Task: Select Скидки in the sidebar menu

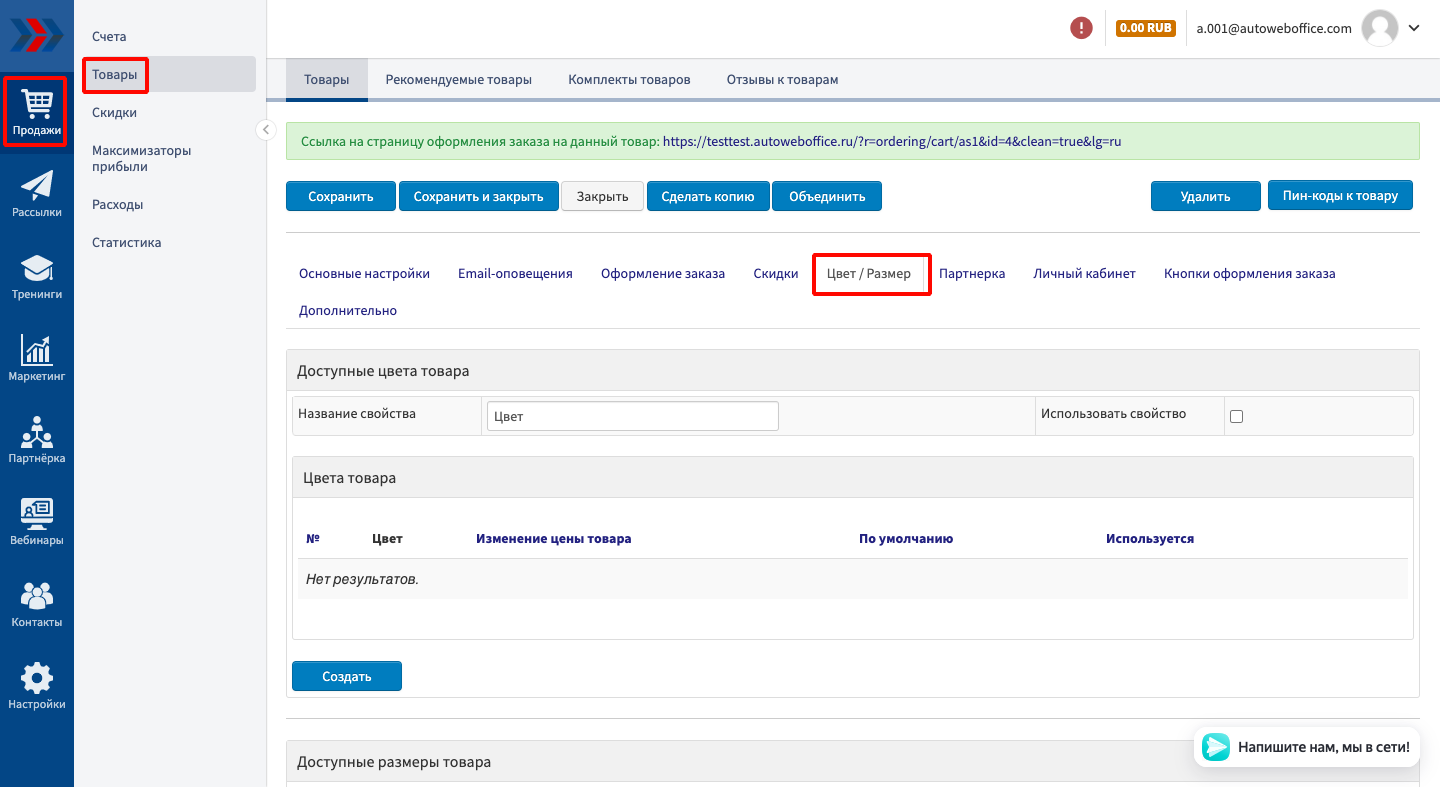Action: (114, 113)
